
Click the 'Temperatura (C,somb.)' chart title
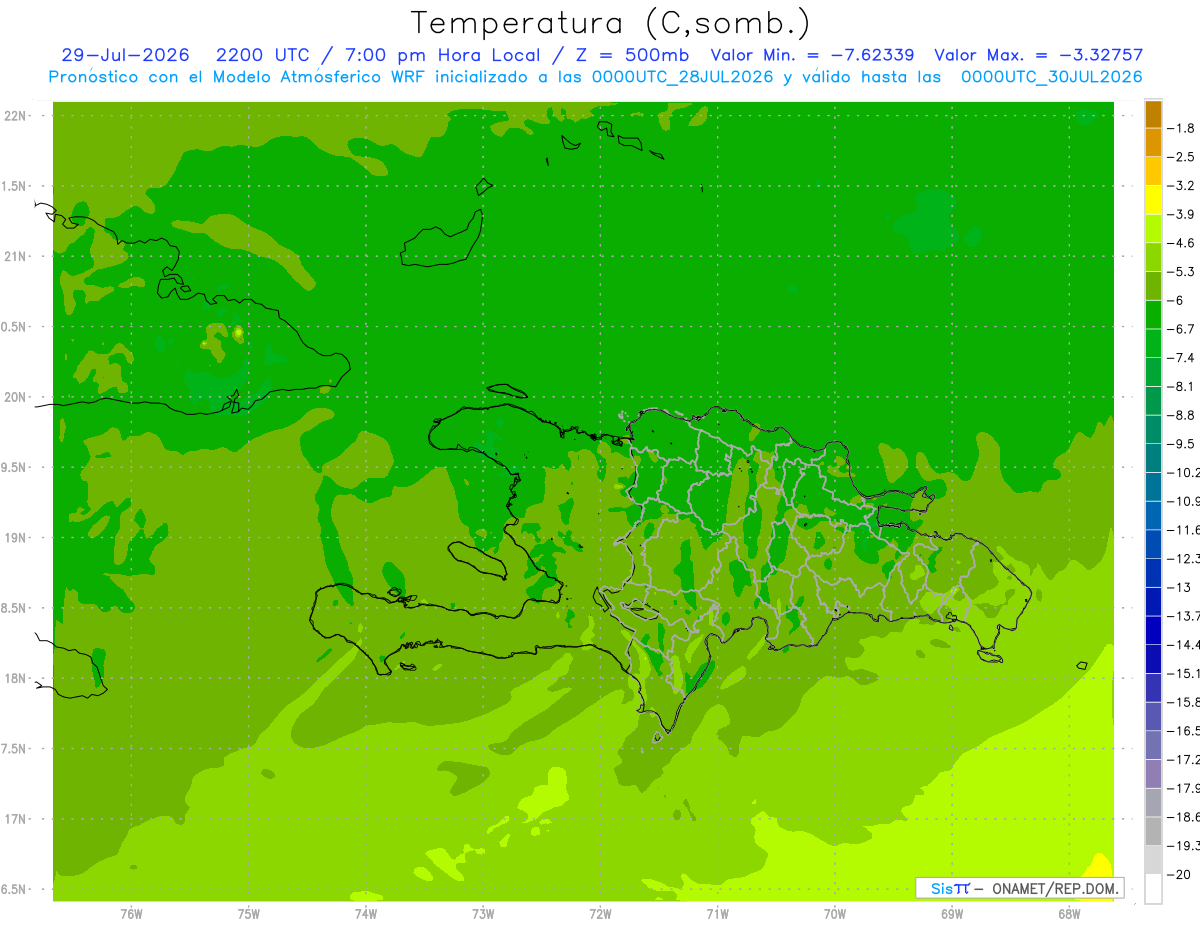609,23
